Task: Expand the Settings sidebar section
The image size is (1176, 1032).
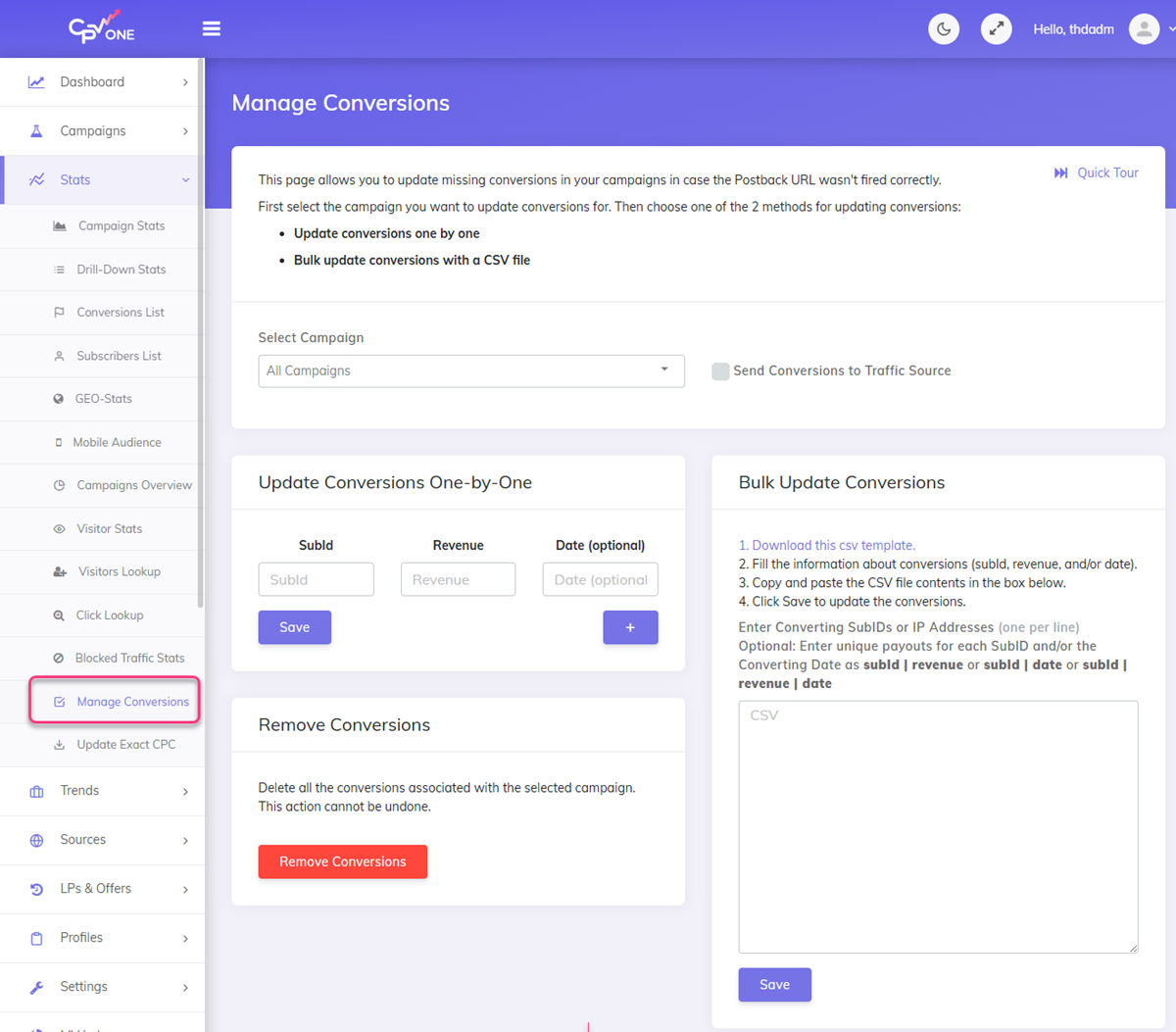Action: 83,986
